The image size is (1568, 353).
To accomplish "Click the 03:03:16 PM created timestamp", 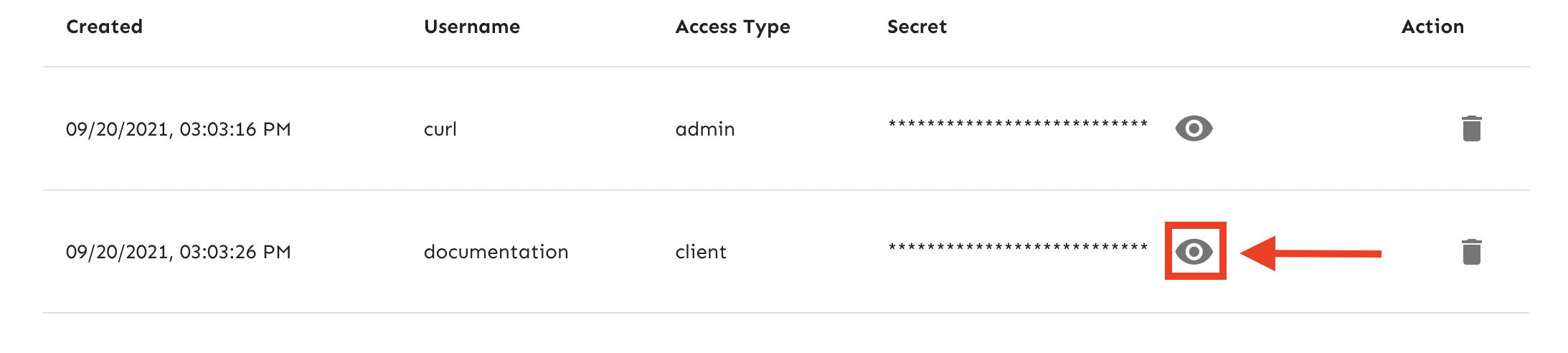I will [x=235, y=129].
